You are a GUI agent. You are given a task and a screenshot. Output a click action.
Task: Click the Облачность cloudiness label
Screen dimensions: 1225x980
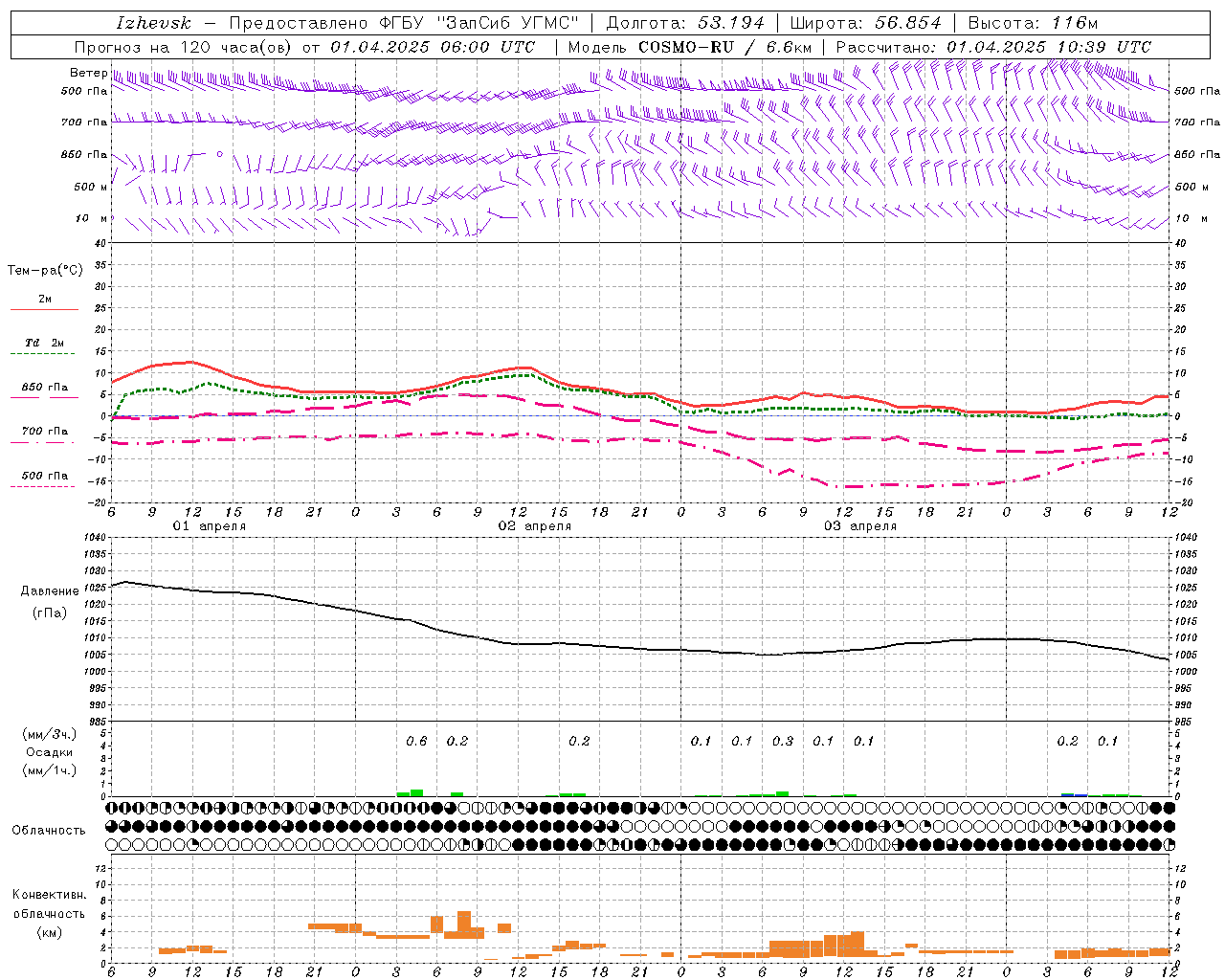pyautogui.click(x=49, y=830)
